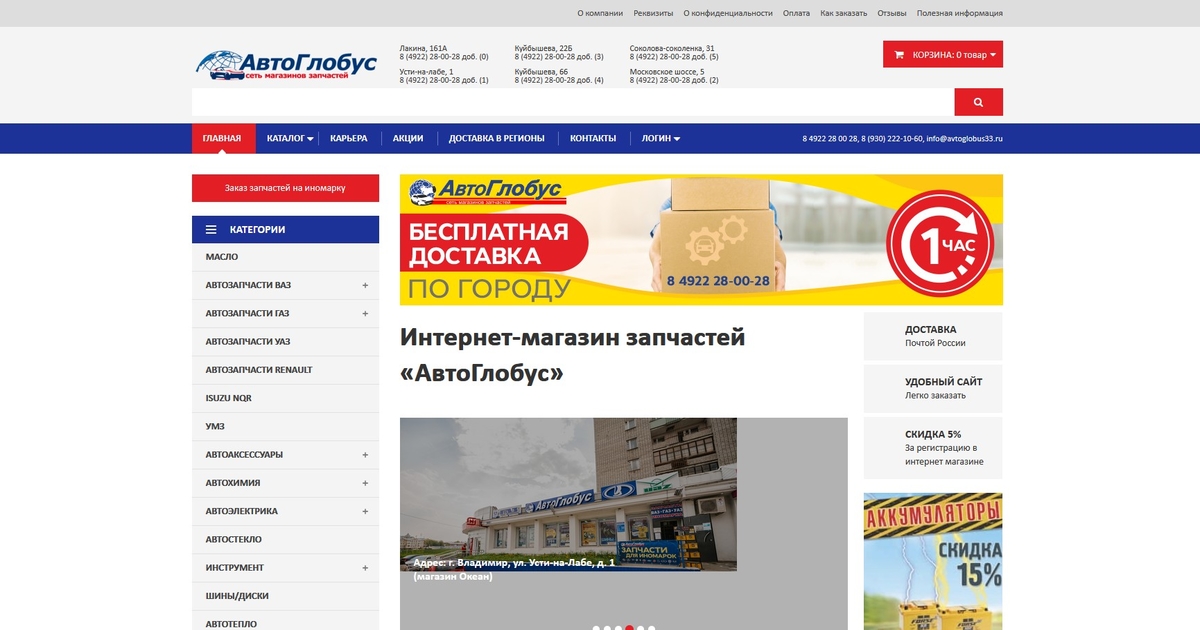The width and height of the screenshot is (1200, 630).
Task: Click the УДОБНЫЙ САЙТ info box
Action: [x=933, y=388]
